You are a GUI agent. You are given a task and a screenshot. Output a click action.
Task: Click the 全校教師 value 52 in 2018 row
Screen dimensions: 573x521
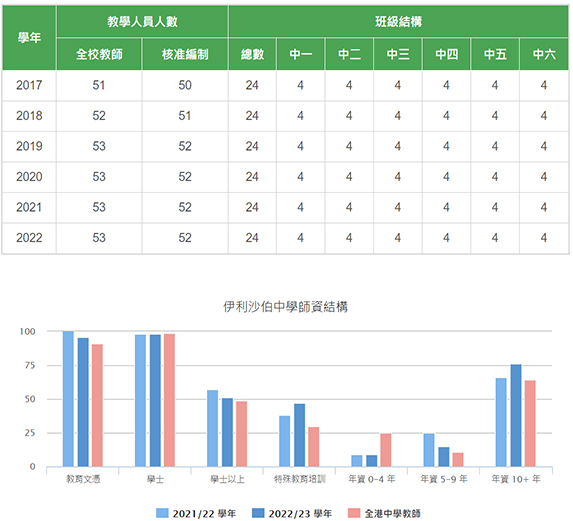99,116
